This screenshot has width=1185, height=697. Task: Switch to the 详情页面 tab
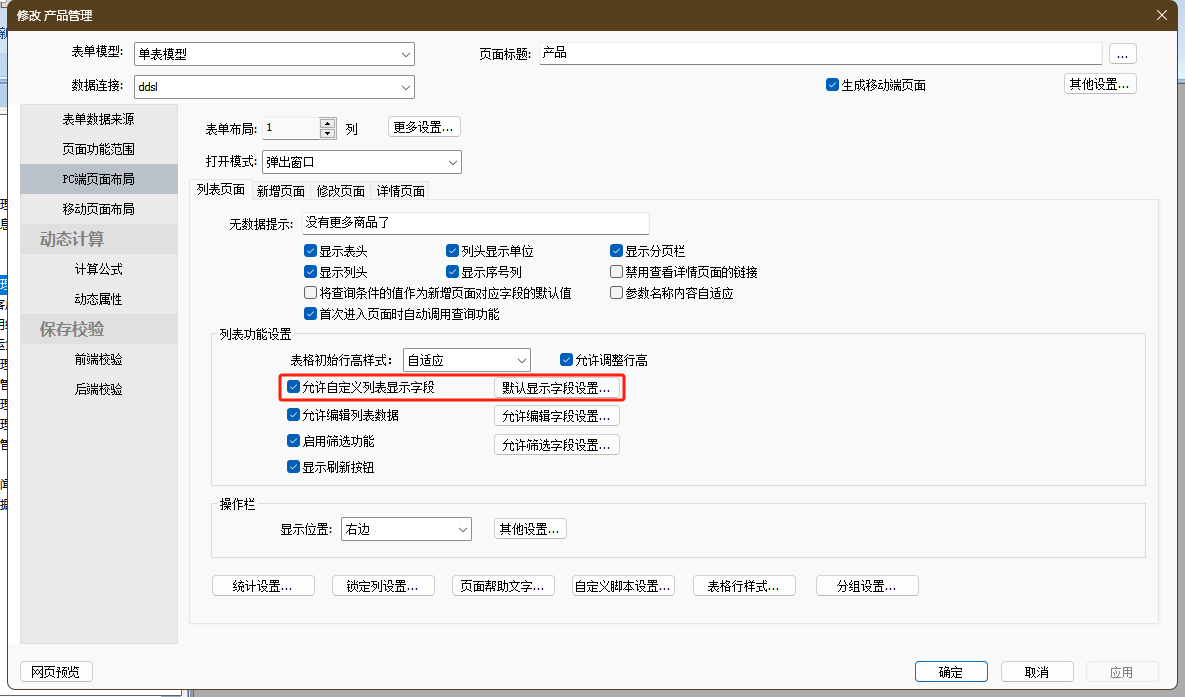coord(400,191)
